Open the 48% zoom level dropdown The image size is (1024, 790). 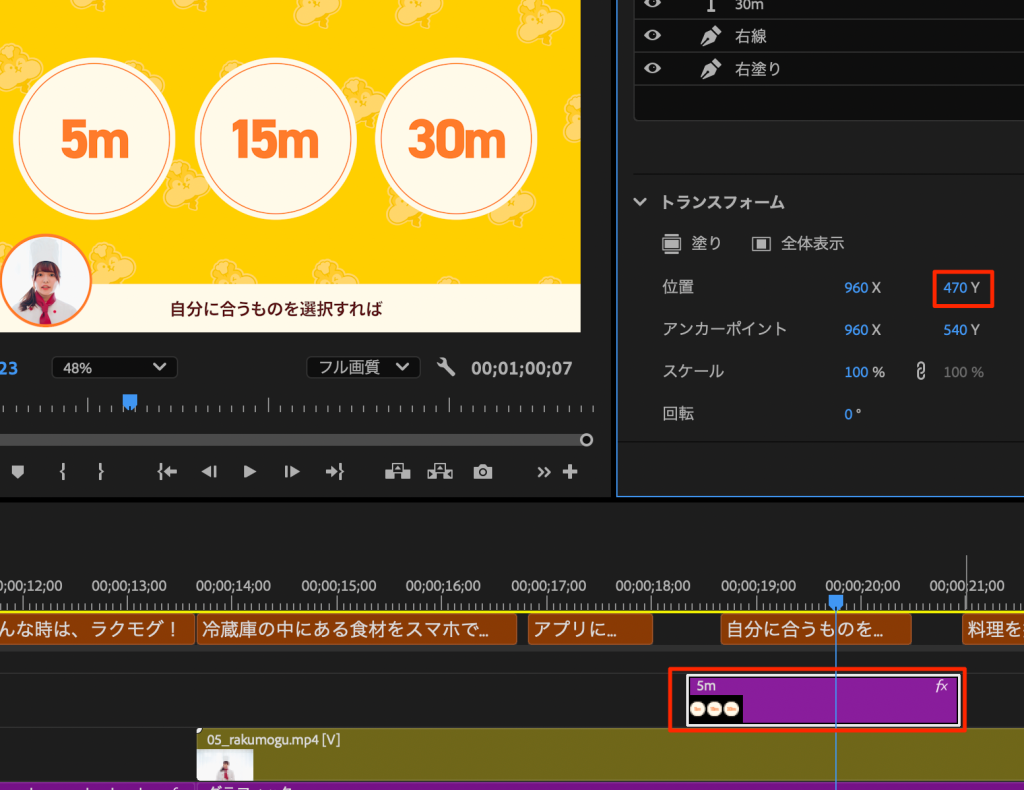tap(114, 367)
